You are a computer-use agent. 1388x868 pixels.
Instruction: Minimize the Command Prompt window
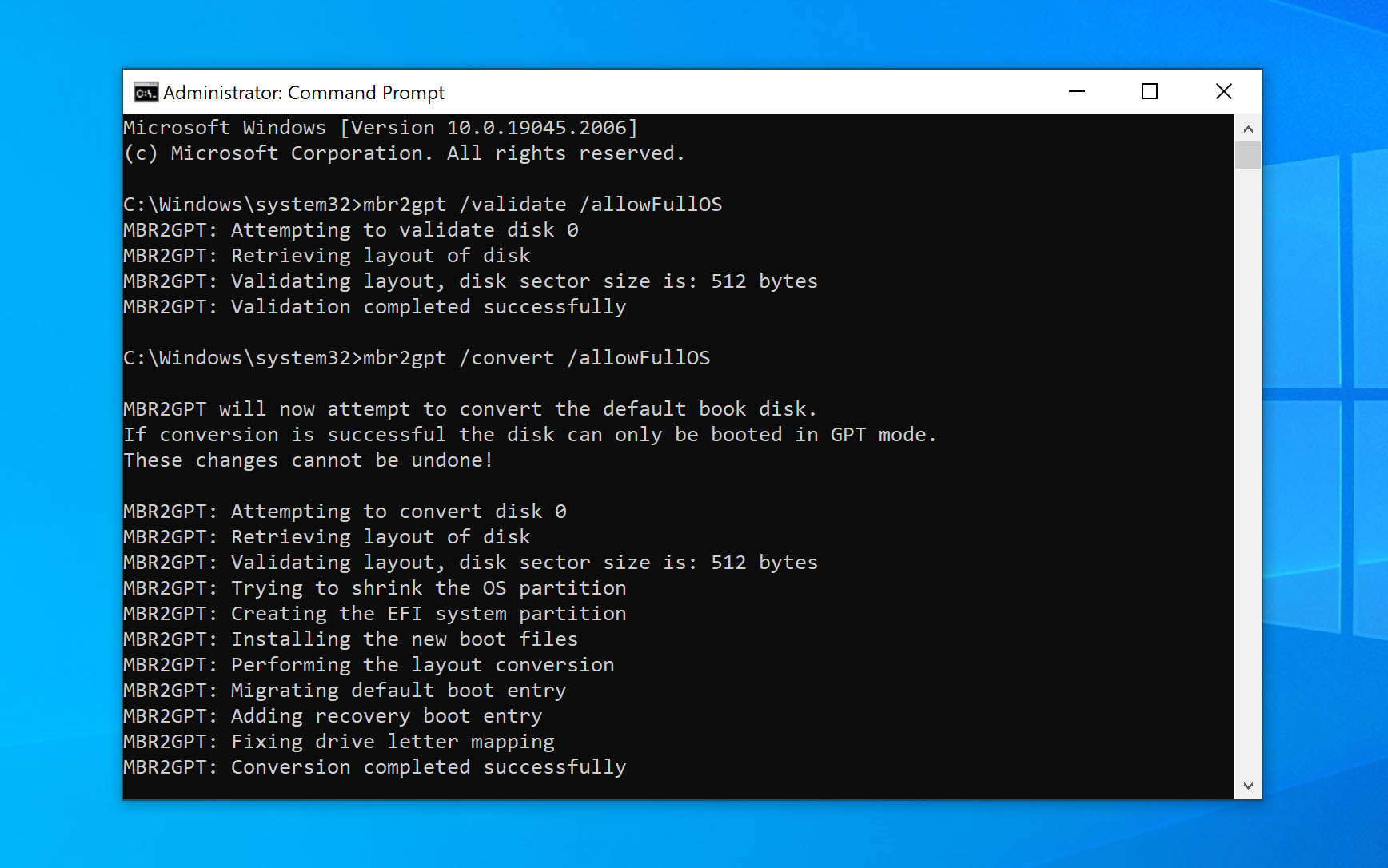(1077, 92)
